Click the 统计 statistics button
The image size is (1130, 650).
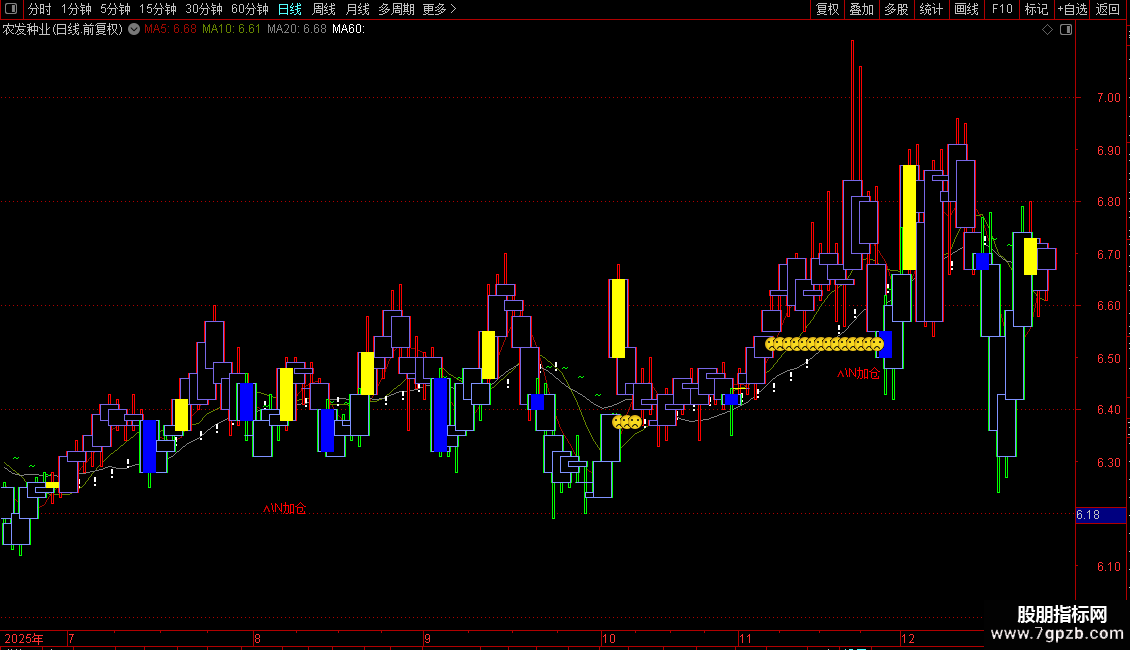point(931,9)
